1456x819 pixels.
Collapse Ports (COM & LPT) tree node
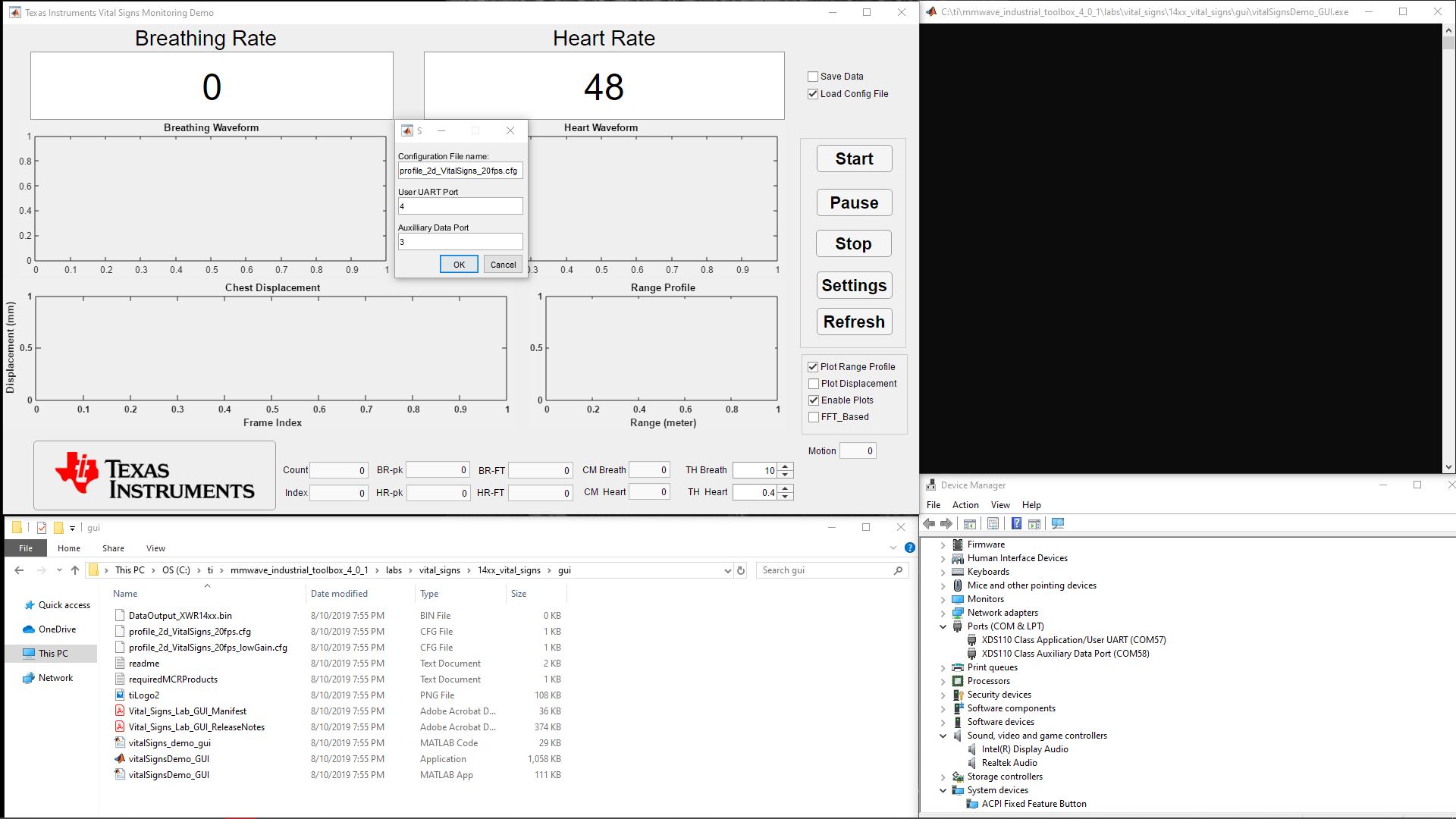click(943, 626)
